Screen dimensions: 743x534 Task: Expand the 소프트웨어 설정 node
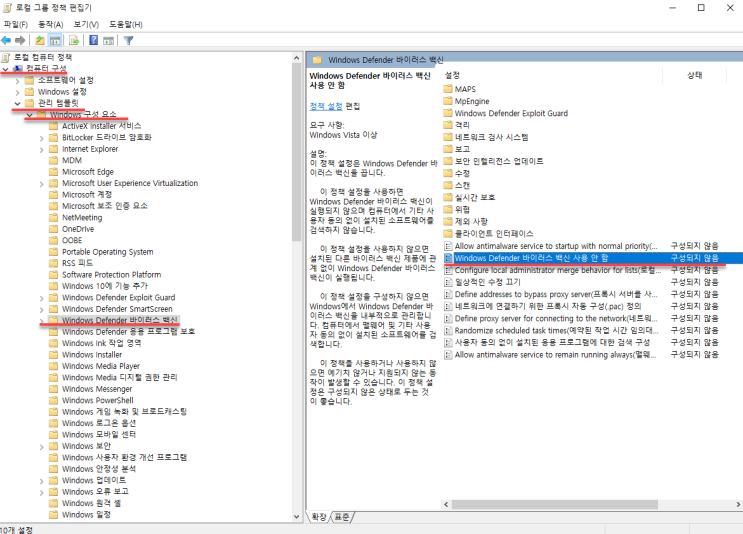tap(18, 81)
